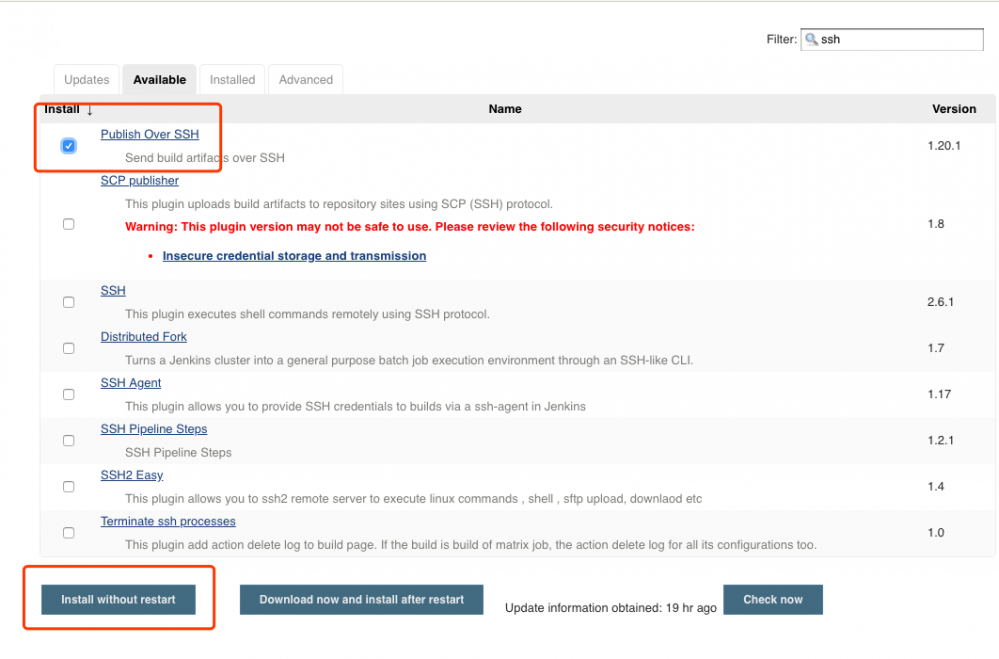Open the Advanced tab
The image size is (999, 659).
pos(305,79)
